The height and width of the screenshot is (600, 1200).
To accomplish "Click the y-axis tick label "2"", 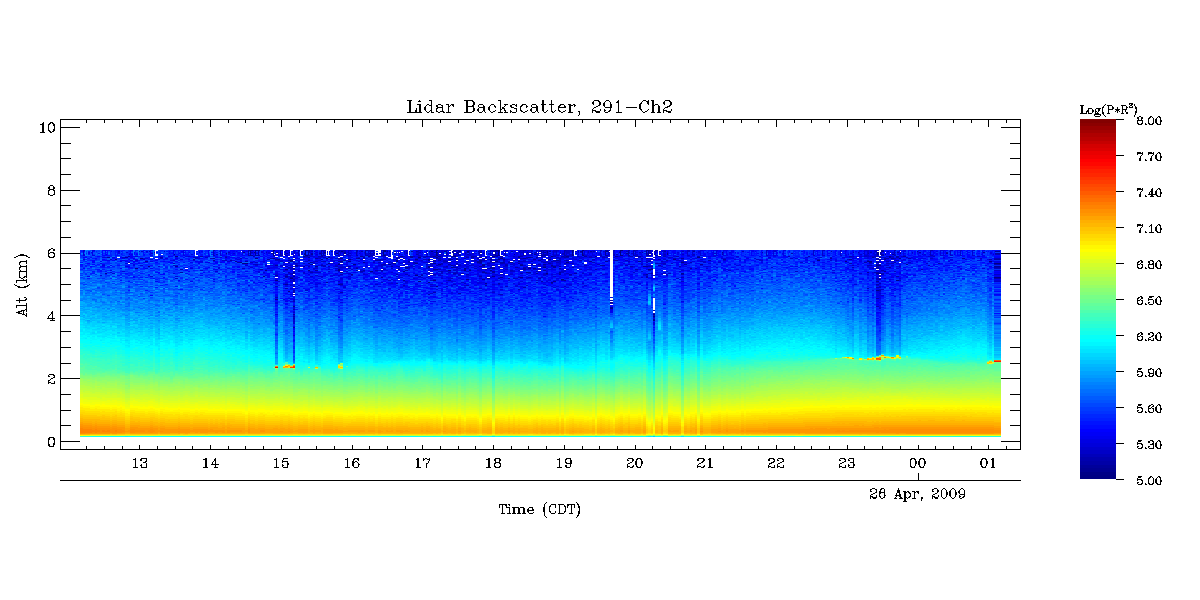I will pos(50,378).
